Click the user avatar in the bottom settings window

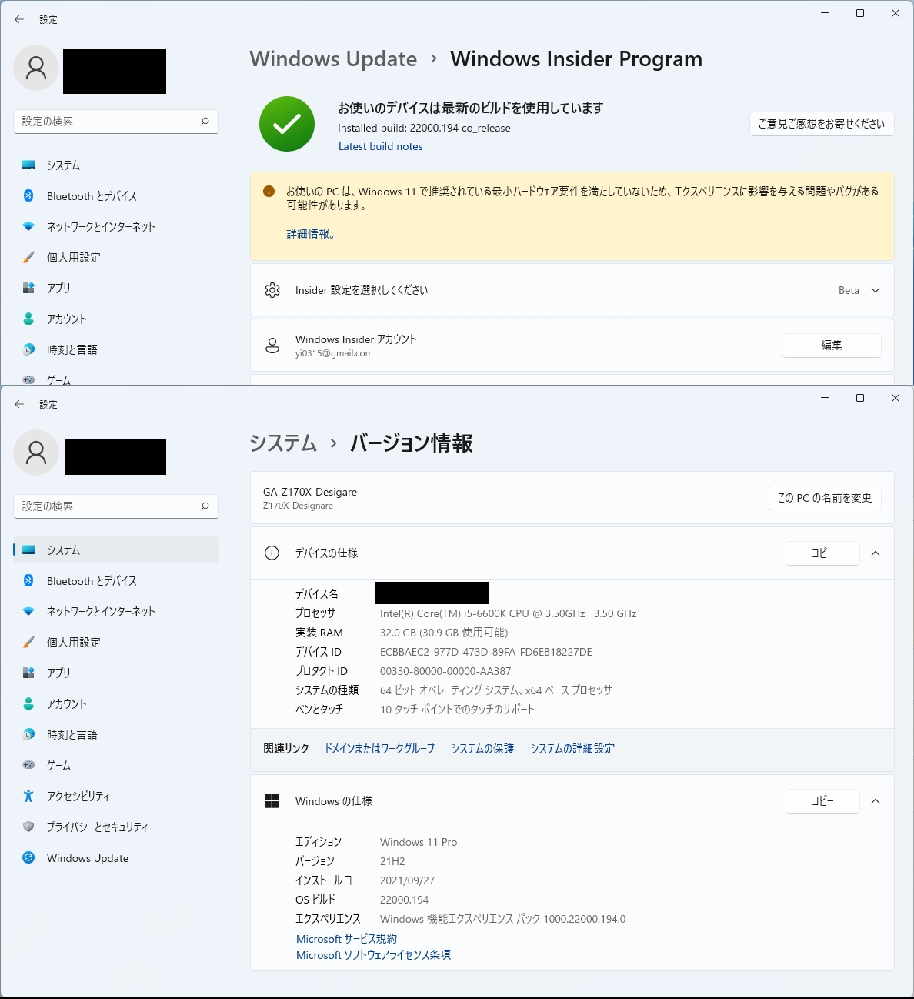(x=36, y=452)
